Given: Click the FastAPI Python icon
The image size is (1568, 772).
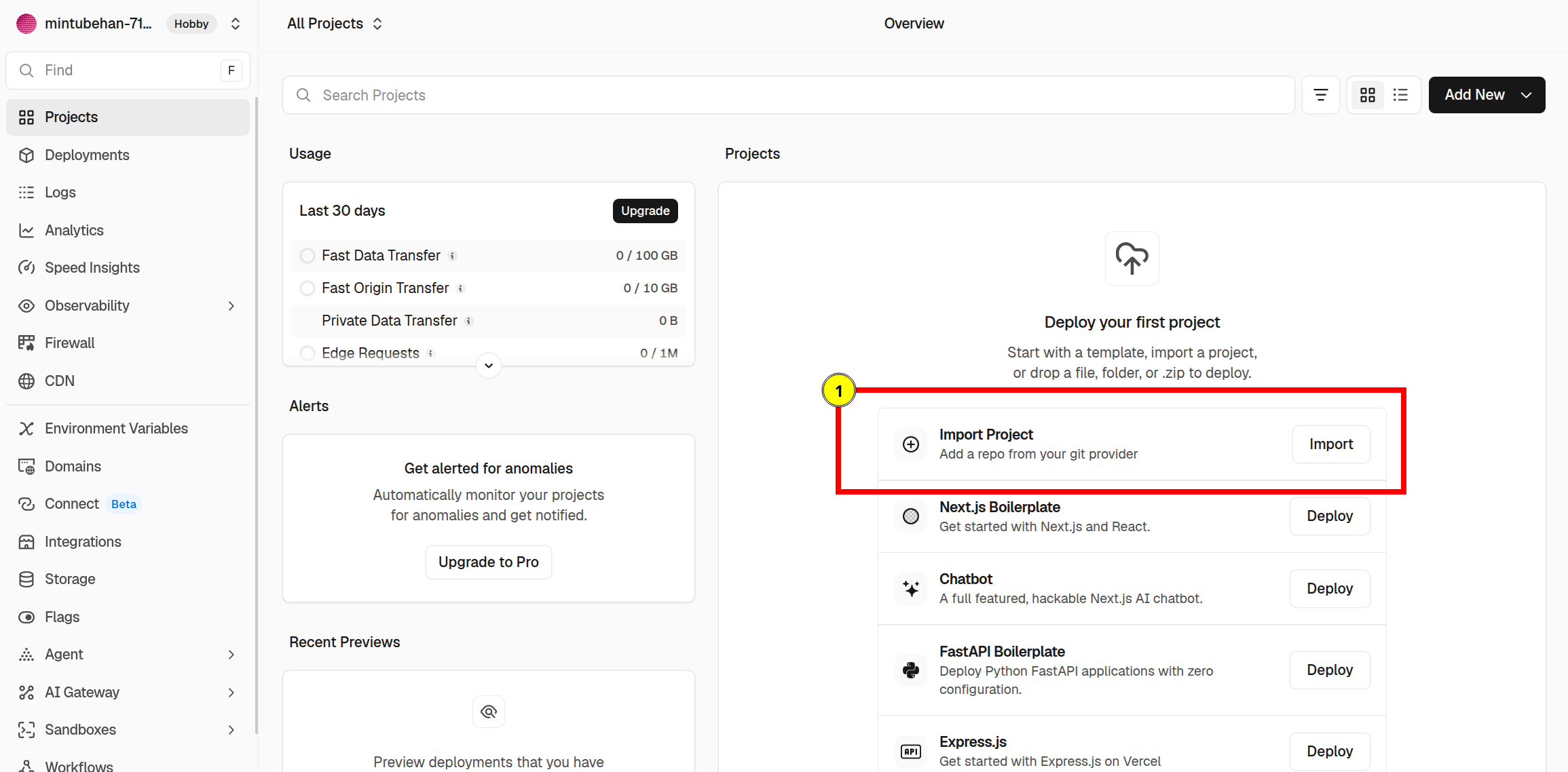Looking at the screenshot, I should coord(911,670).
